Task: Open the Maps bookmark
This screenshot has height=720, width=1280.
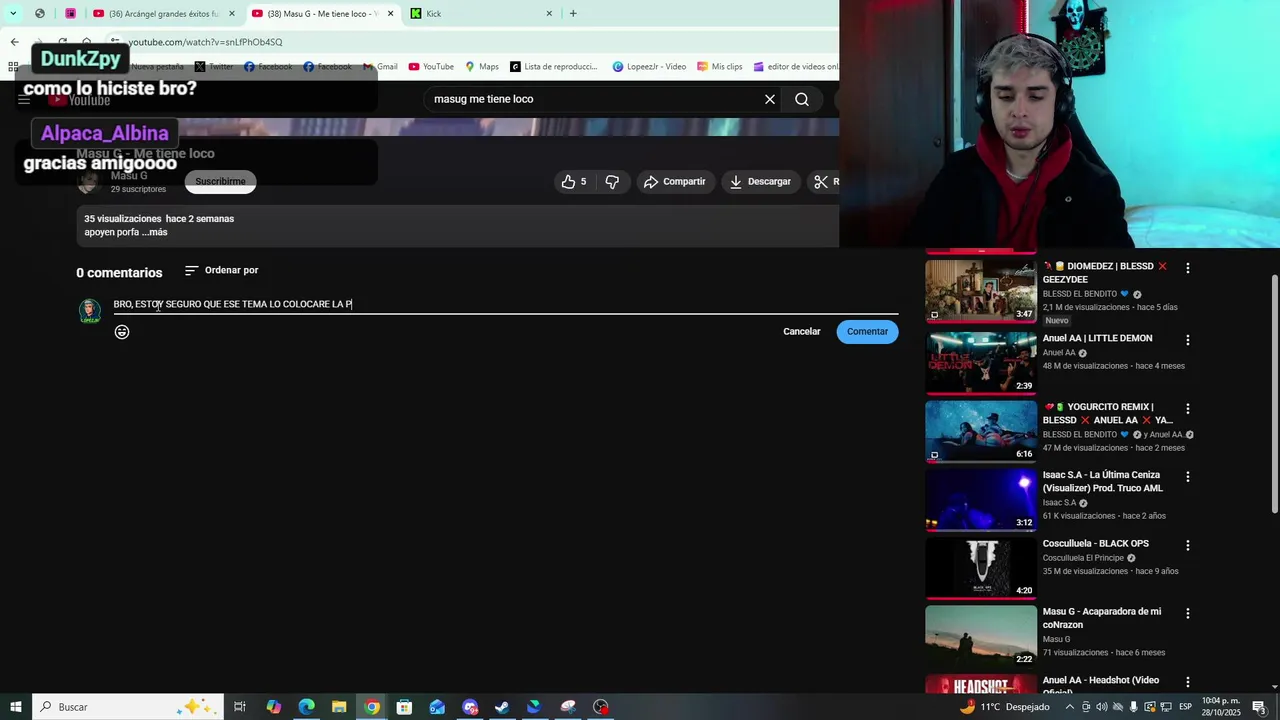Action: (x=482, y=67)
